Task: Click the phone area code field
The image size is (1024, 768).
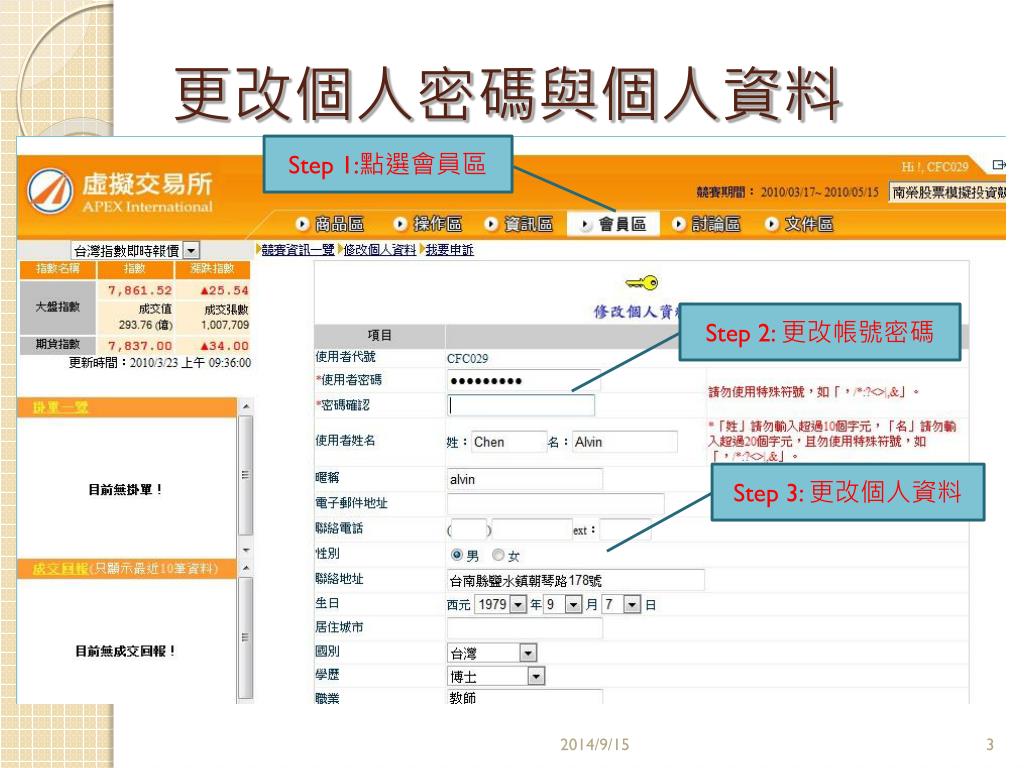Action: point(469,529)
